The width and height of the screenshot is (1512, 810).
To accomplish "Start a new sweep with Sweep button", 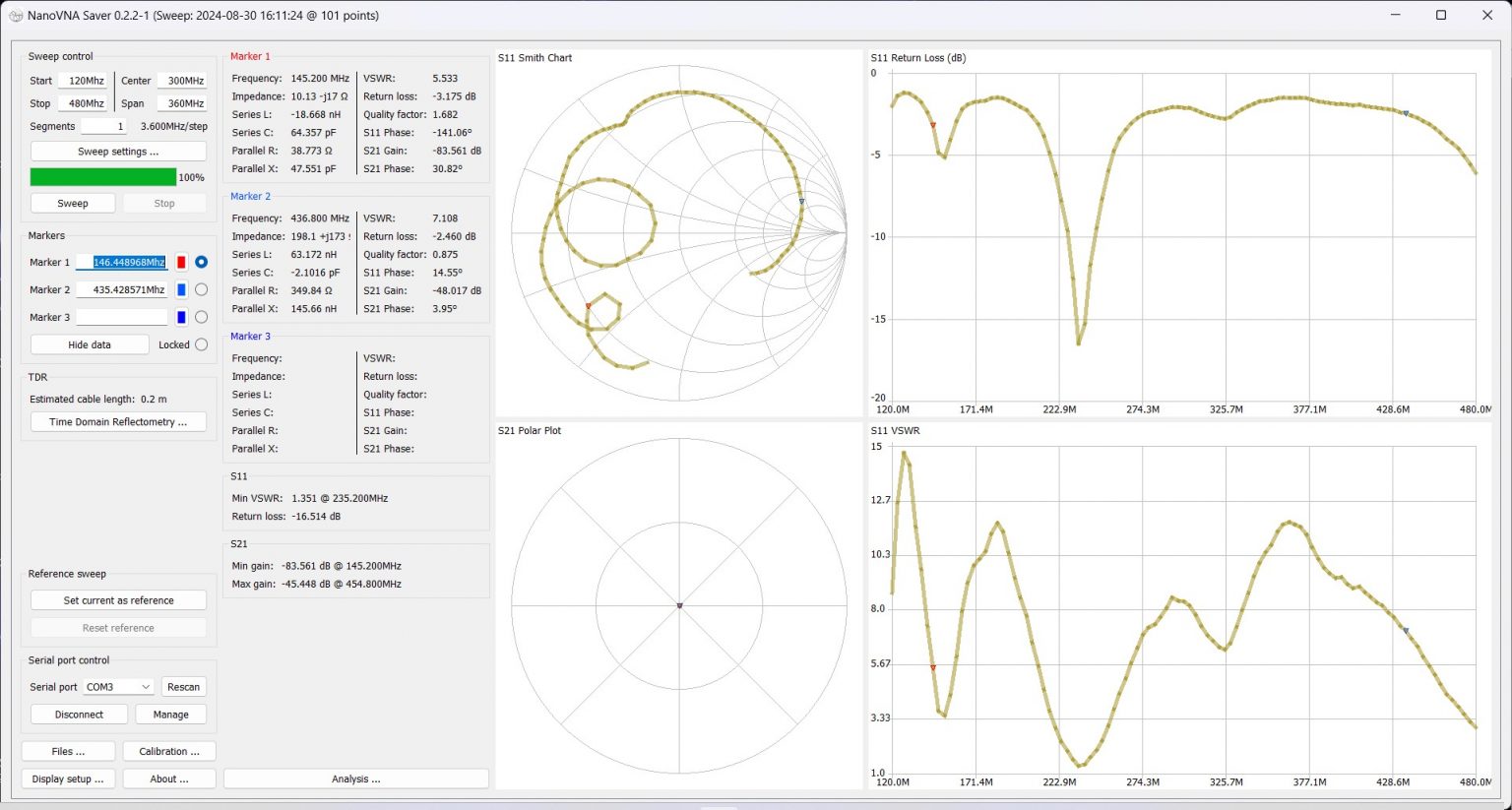I will point(73,203).
